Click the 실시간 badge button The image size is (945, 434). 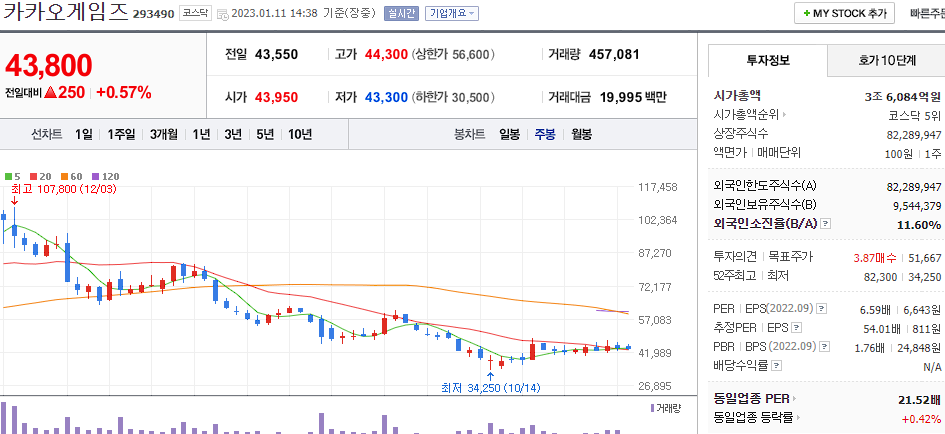401,13
